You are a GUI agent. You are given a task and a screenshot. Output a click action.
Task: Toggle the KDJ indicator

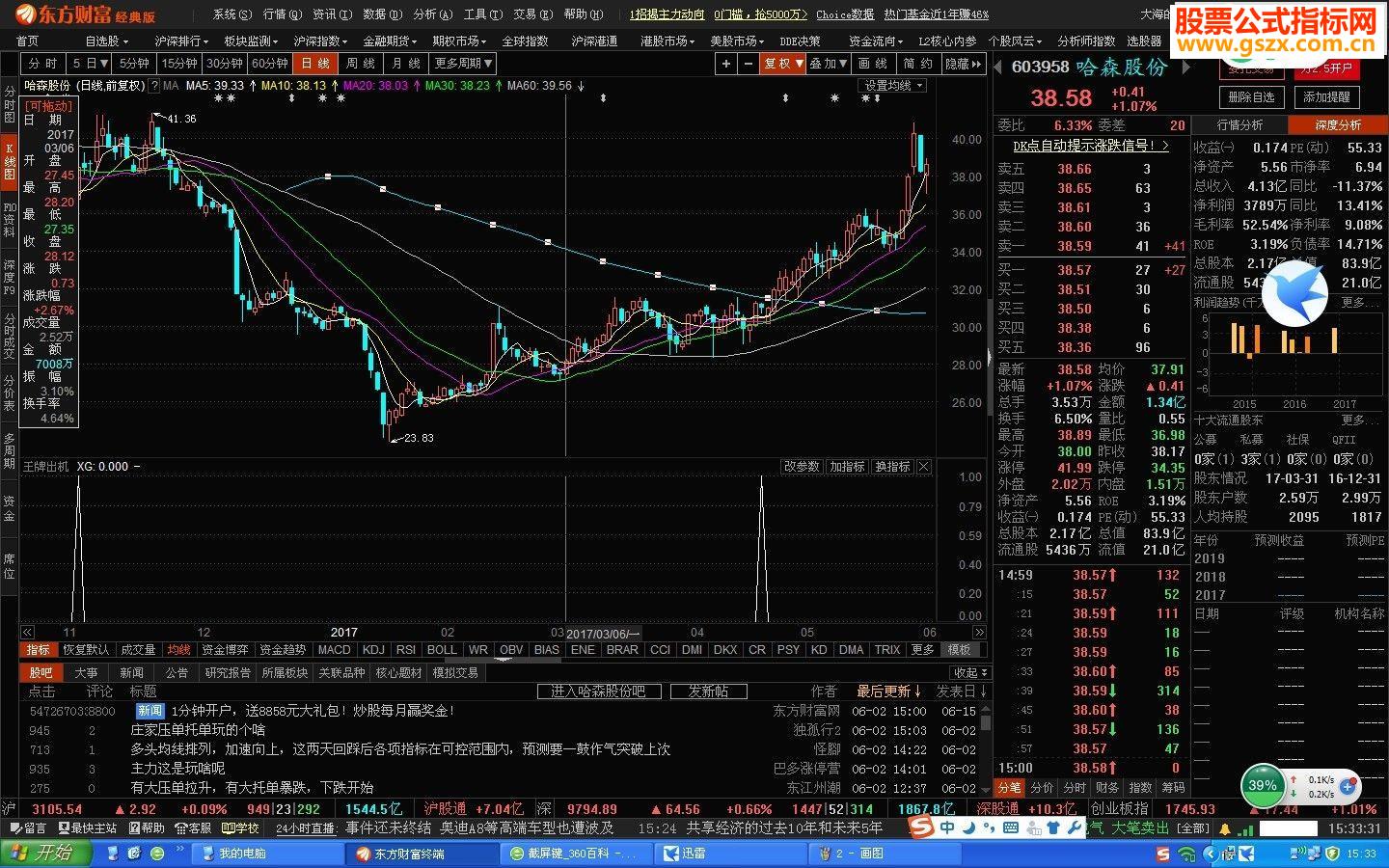pos(373,650)
